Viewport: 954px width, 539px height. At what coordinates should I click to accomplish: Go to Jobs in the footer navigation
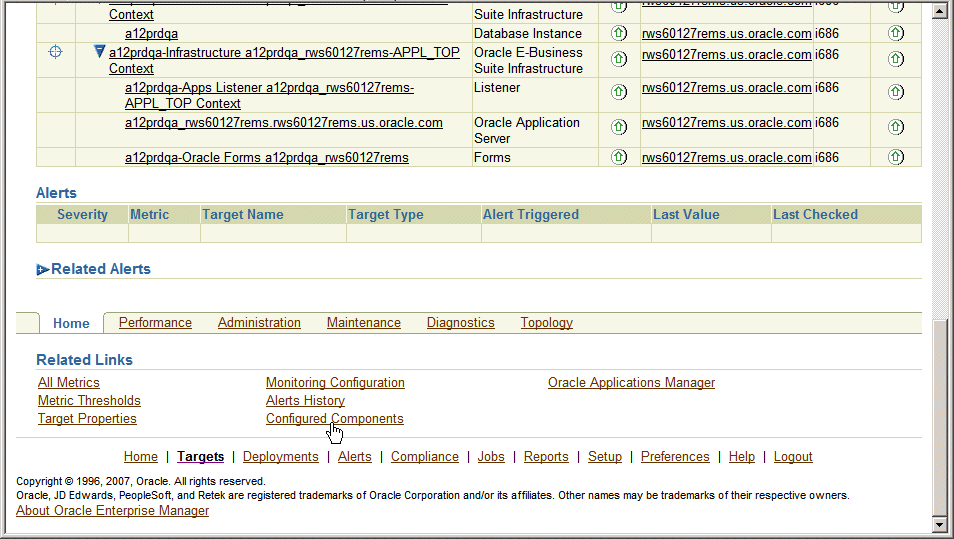point(491,456)
